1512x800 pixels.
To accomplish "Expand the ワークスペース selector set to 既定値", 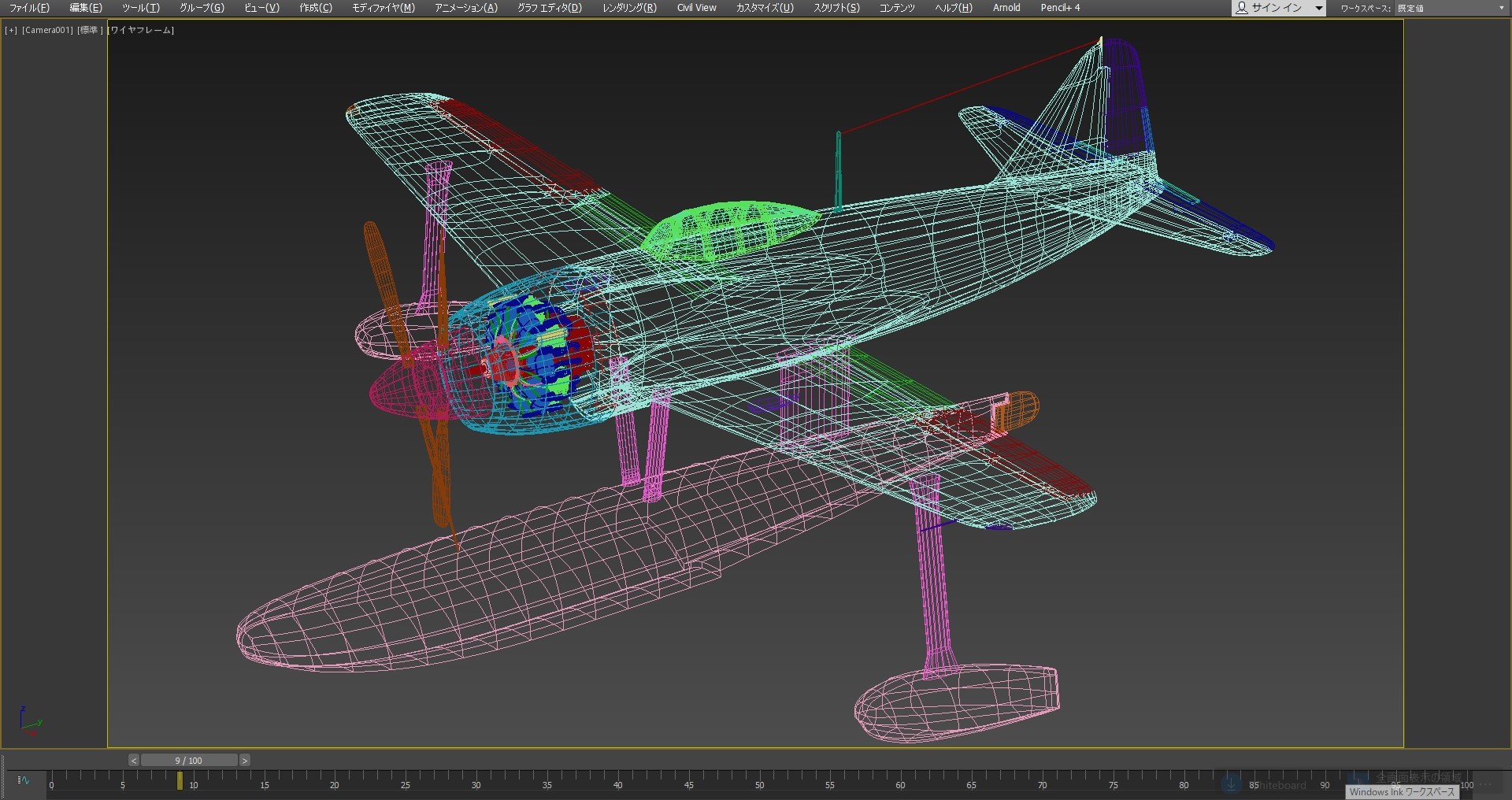I will pos(1451,8).
